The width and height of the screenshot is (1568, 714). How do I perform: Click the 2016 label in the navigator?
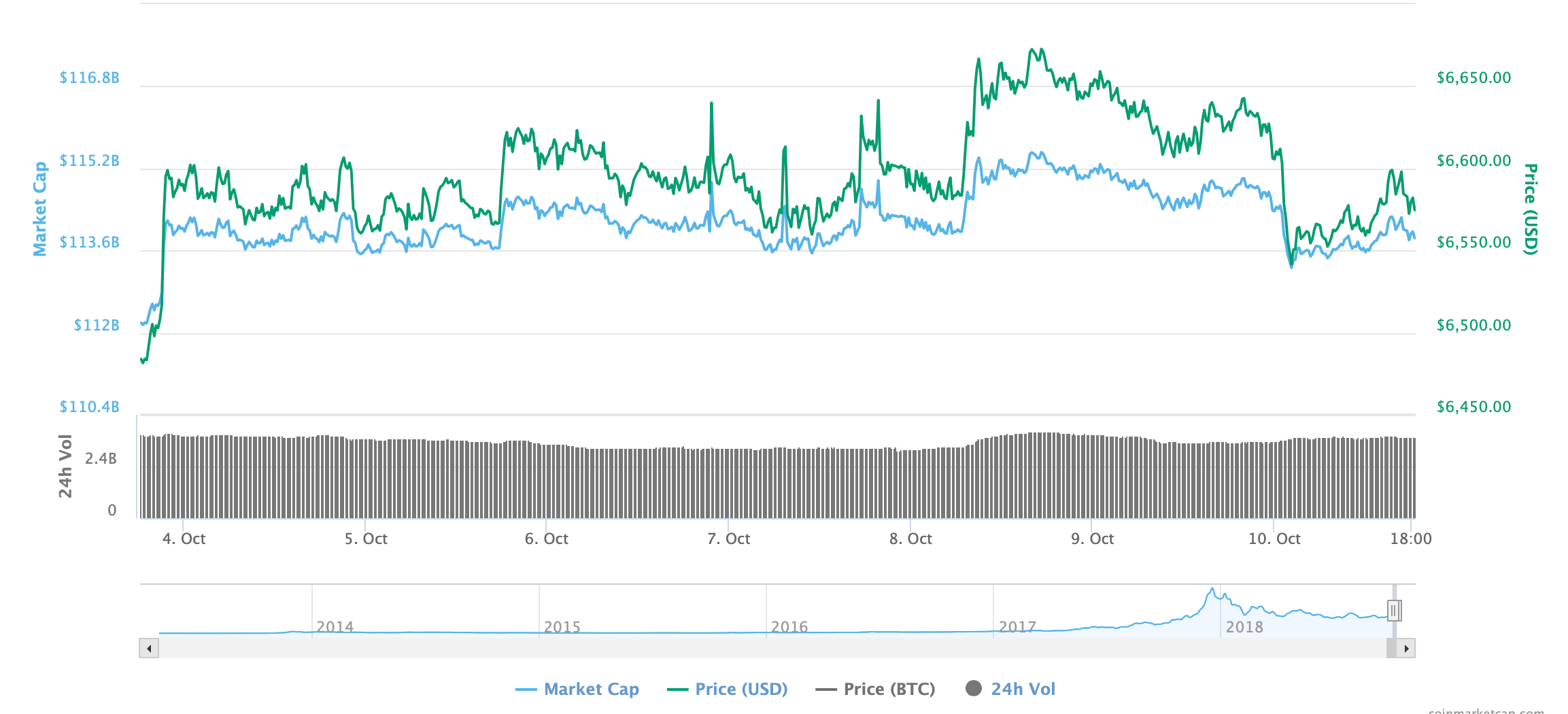[789, 626]
